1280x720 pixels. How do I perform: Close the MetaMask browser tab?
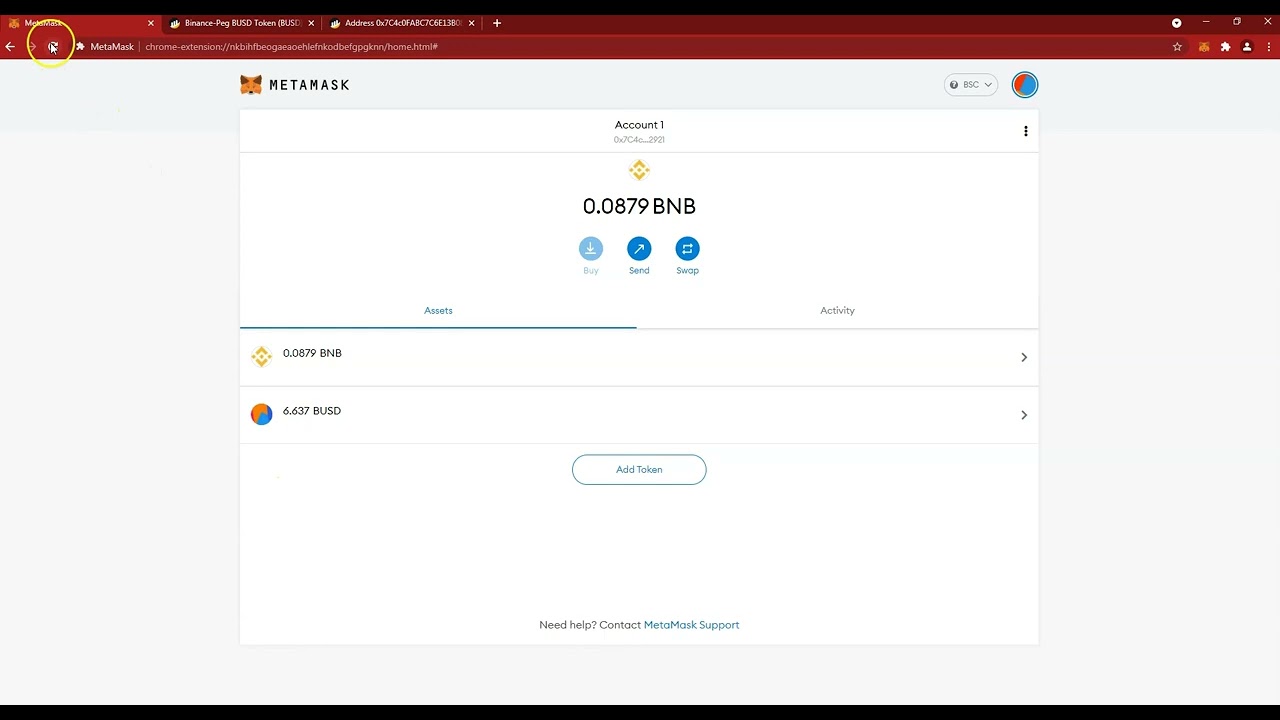pyautogui.click(x=151, y=23)
